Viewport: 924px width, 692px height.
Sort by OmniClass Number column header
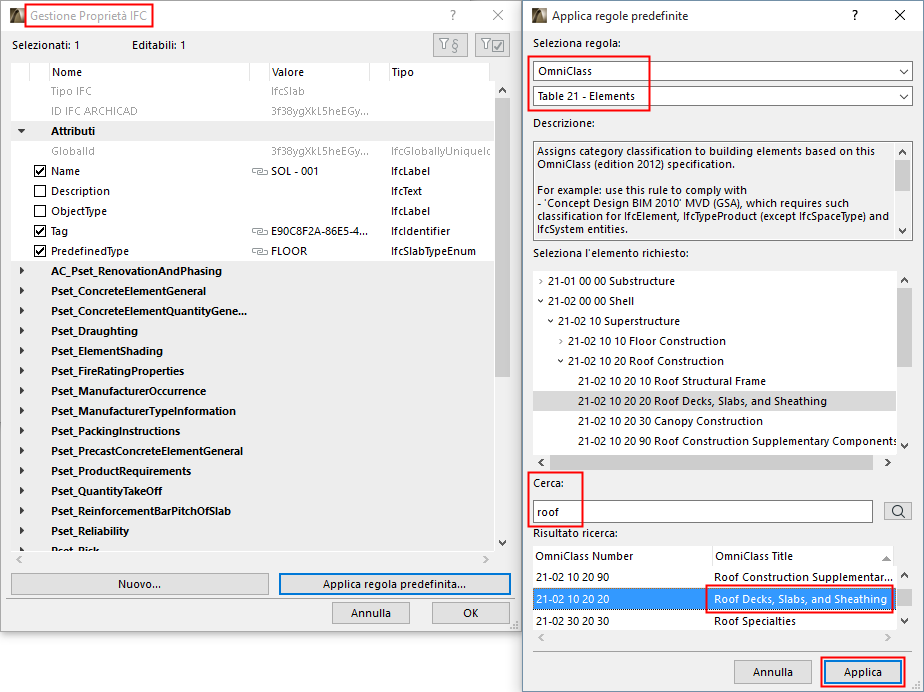[622, 556]
